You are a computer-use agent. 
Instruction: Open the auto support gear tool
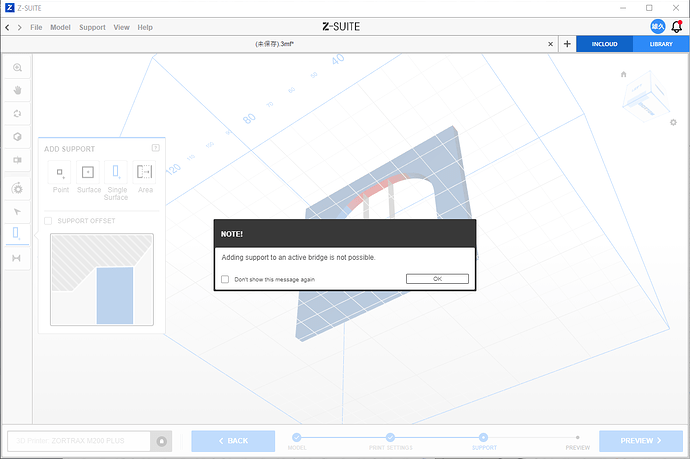(x=17, y=189)
